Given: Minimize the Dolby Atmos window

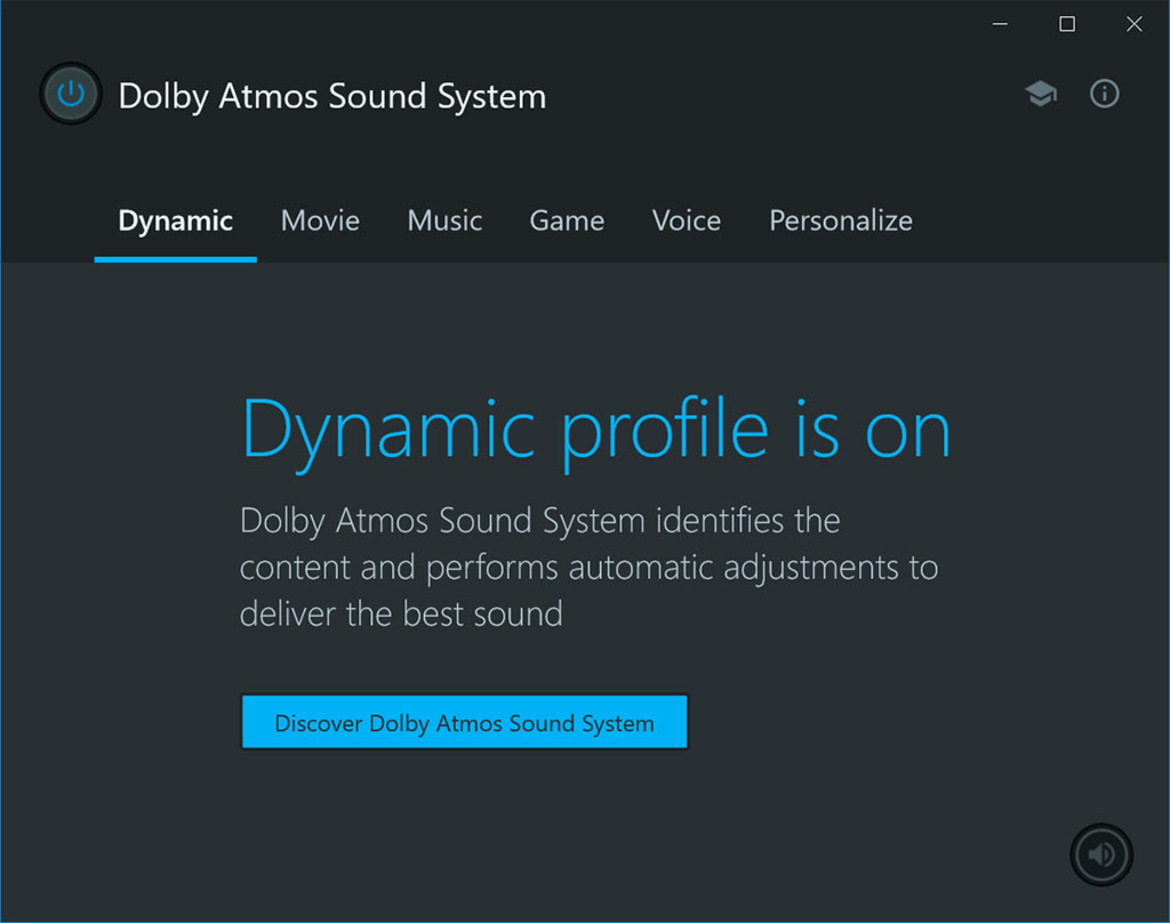Looking at the screenshot, I should click(1000, 25).
